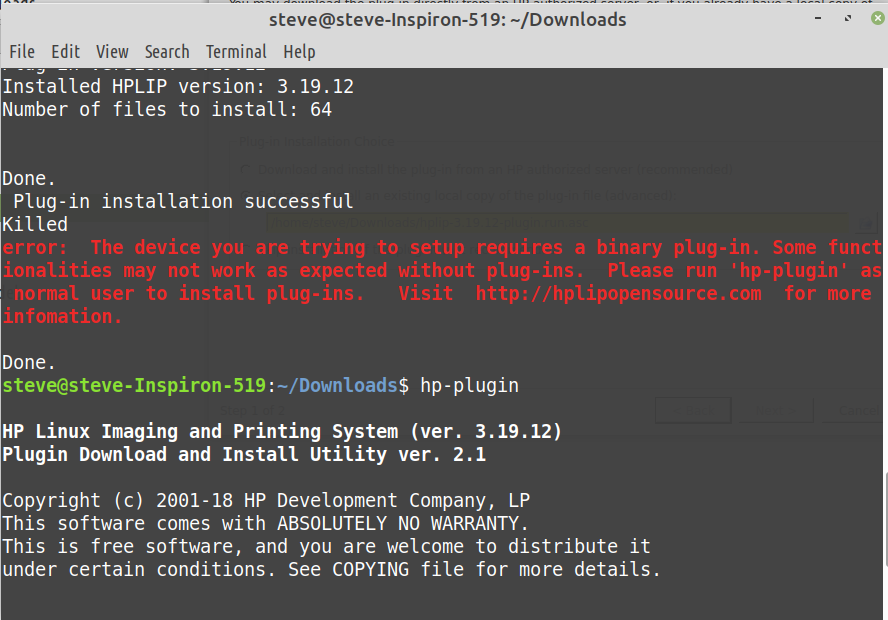
Task: Click the 'Killed' output line
Action: pos(35,225)
